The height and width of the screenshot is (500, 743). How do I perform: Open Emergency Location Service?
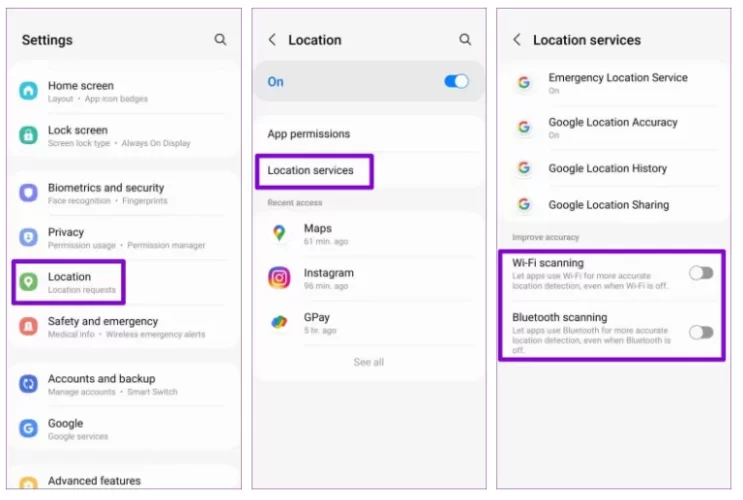[617, 83]
